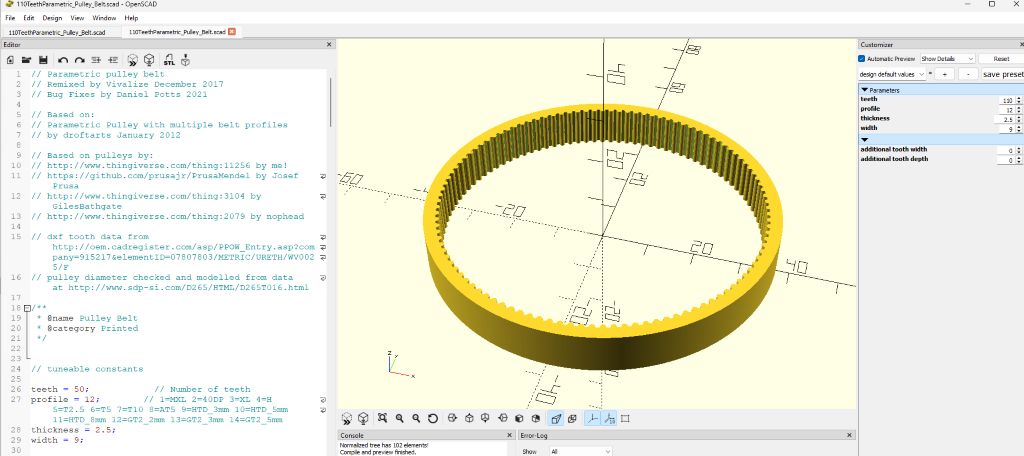1024x456 pixels.
Task: Click the additional tooth depth input field
Action: pyautogui.click(x=1006, y=160)
